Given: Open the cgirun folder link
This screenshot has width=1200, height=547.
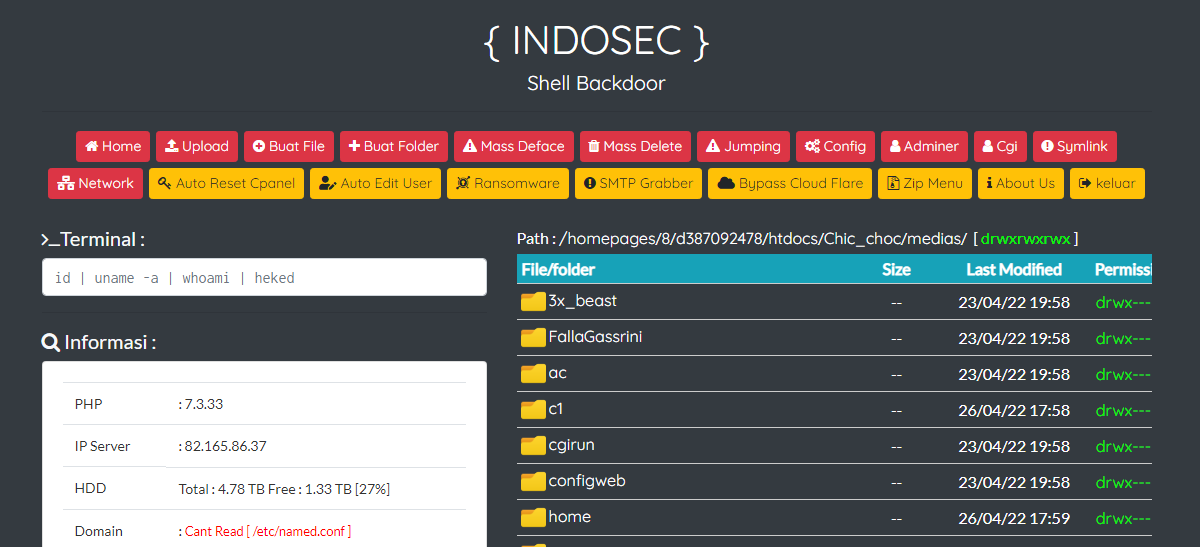Looking at the screenshot, I should tap(572, 445).
